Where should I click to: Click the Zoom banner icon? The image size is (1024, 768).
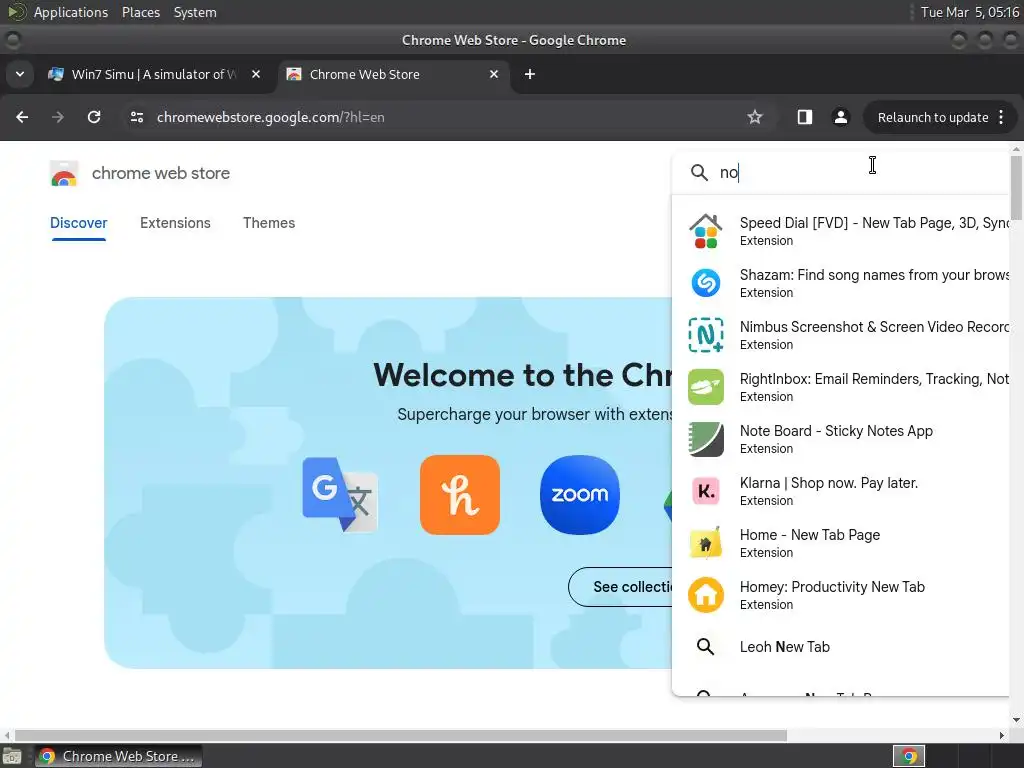580,494
